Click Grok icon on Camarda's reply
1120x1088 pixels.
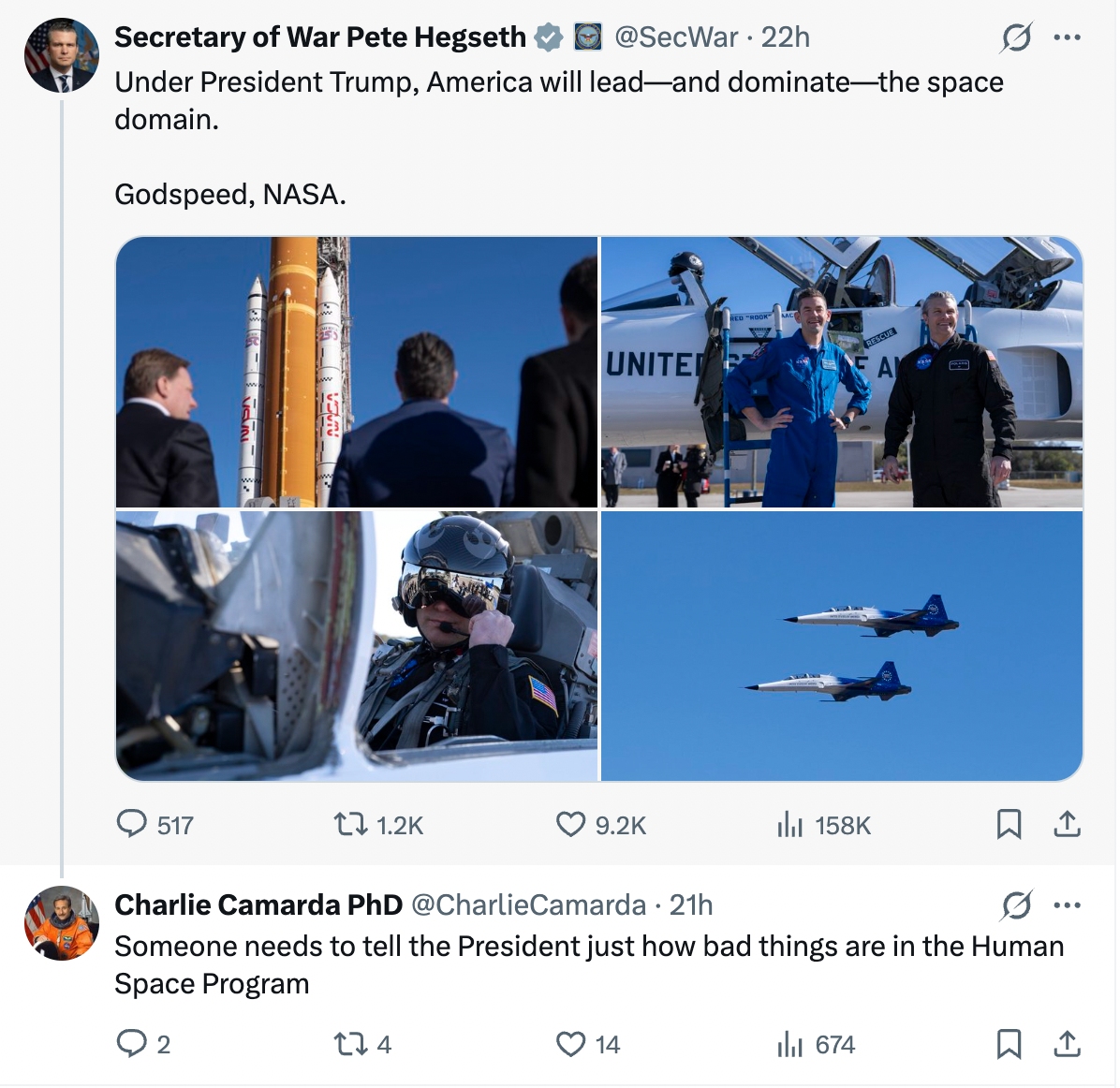1016,905
